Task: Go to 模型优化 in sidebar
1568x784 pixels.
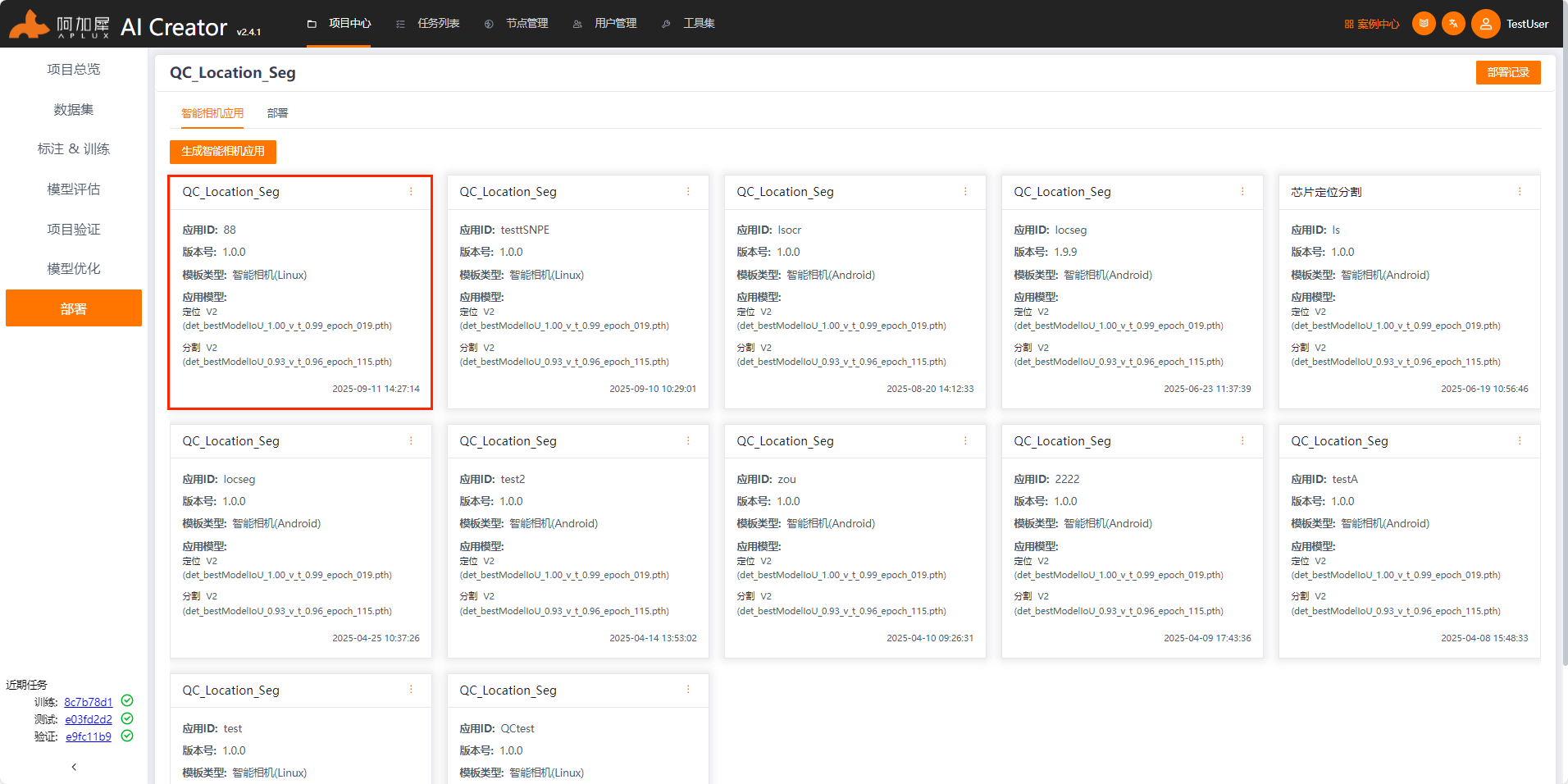Action: [74, 269]
